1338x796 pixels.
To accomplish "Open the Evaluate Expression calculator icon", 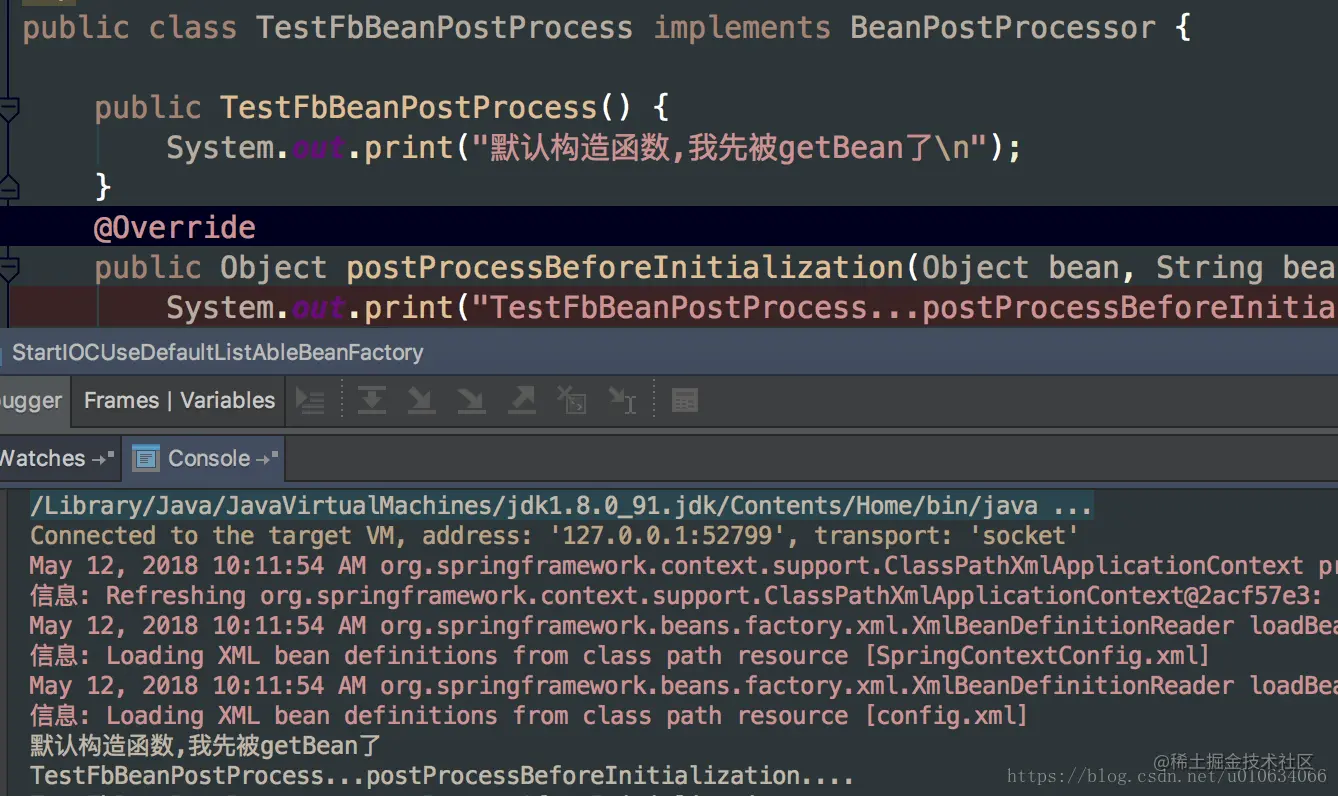I will point(684,401).
